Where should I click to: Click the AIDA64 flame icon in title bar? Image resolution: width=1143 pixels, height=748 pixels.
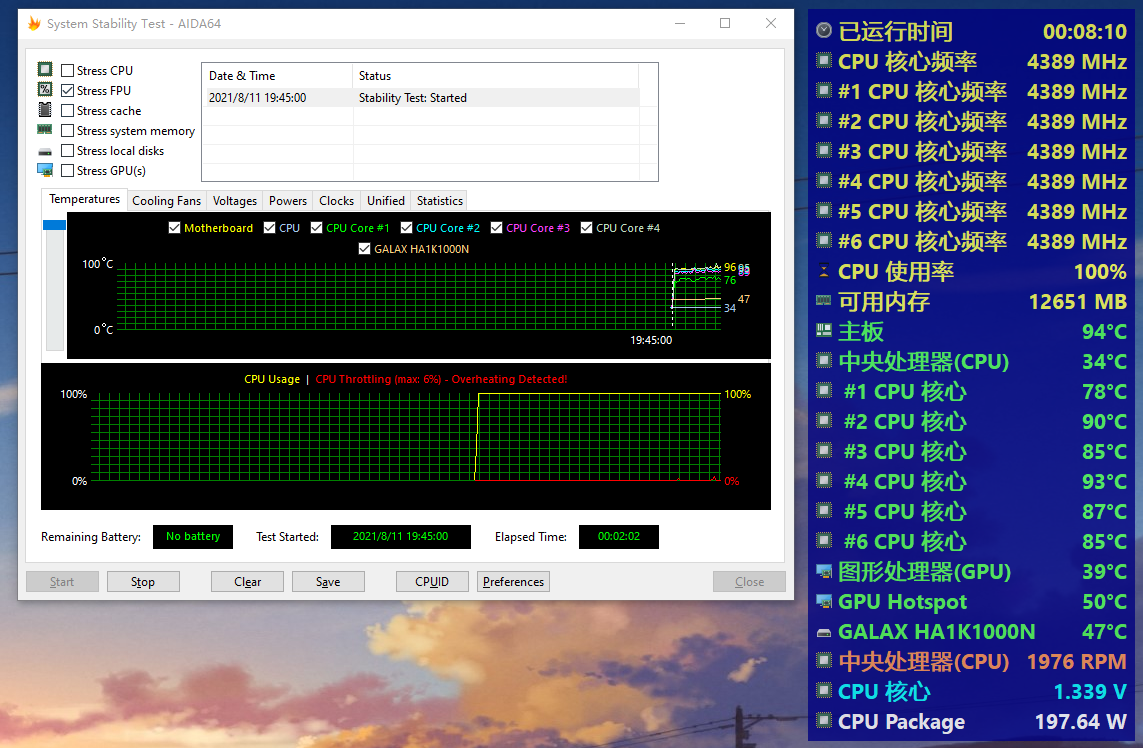click(x=34, y=24)
